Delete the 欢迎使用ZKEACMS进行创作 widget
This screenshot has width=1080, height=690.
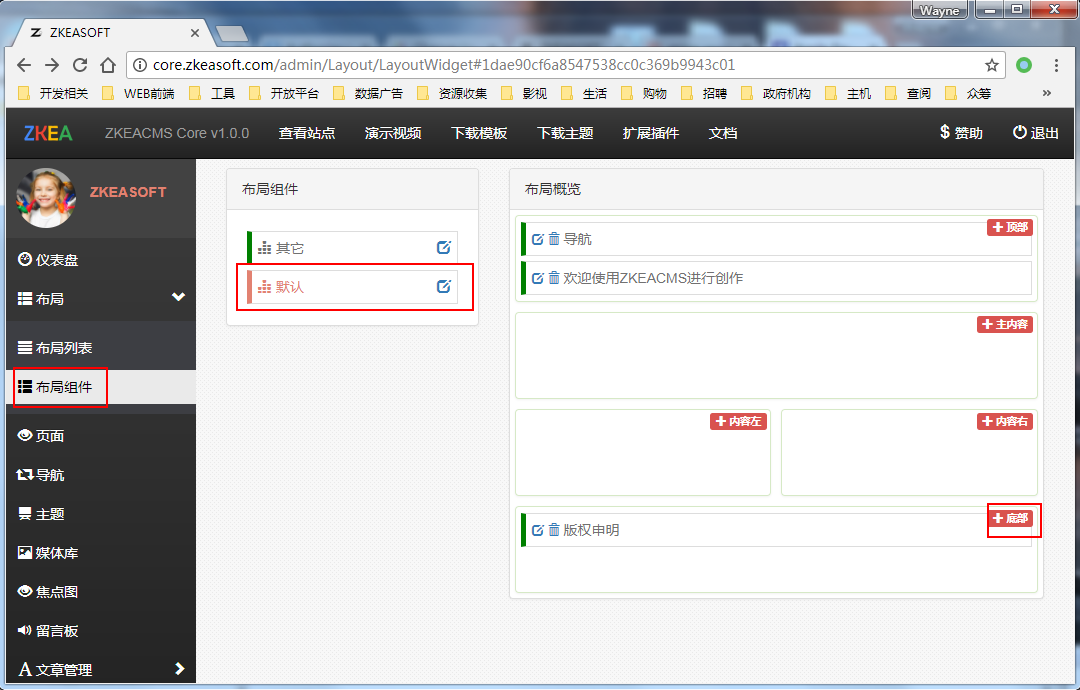click(x=554, y=278)
